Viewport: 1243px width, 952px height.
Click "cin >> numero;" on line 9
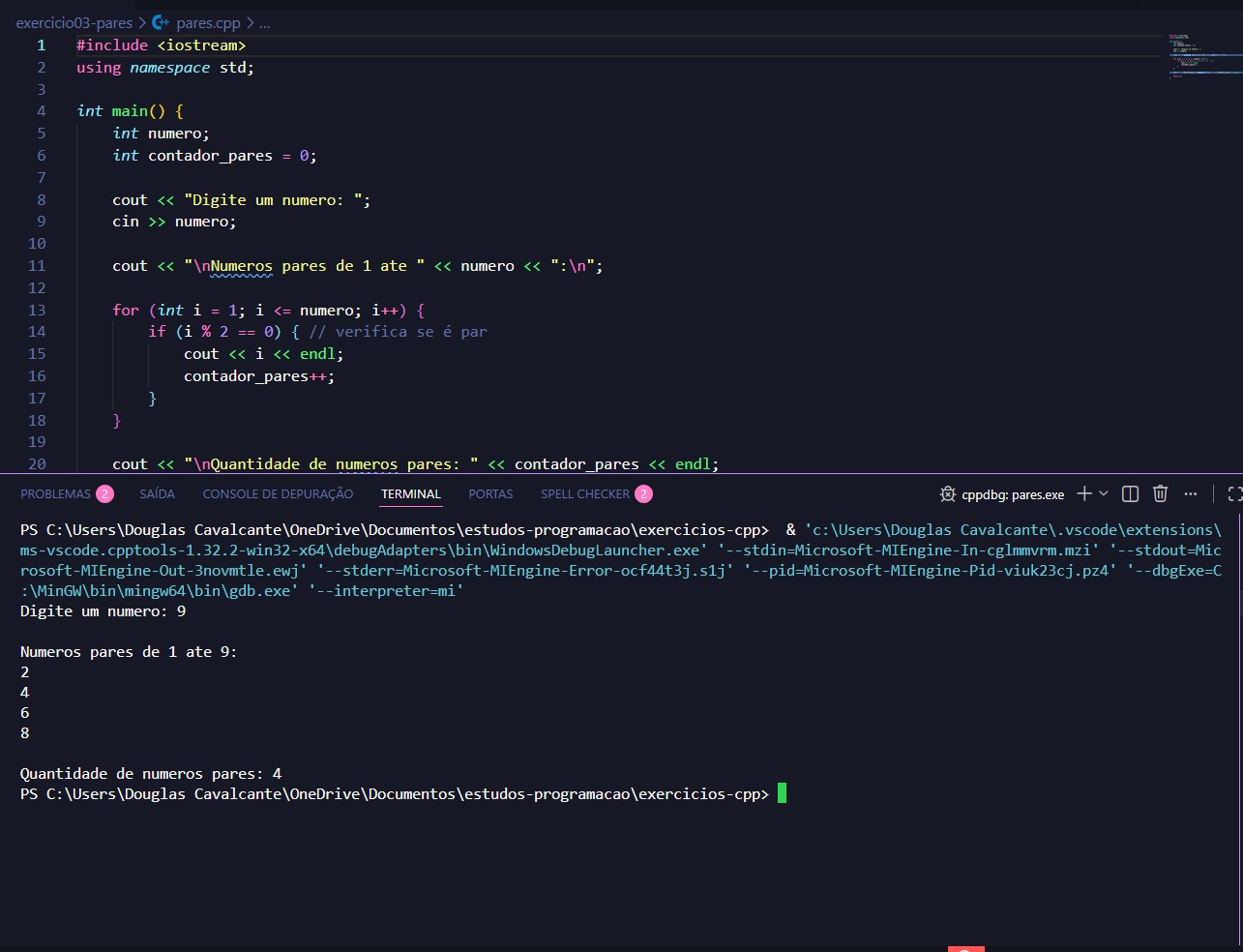174,222
